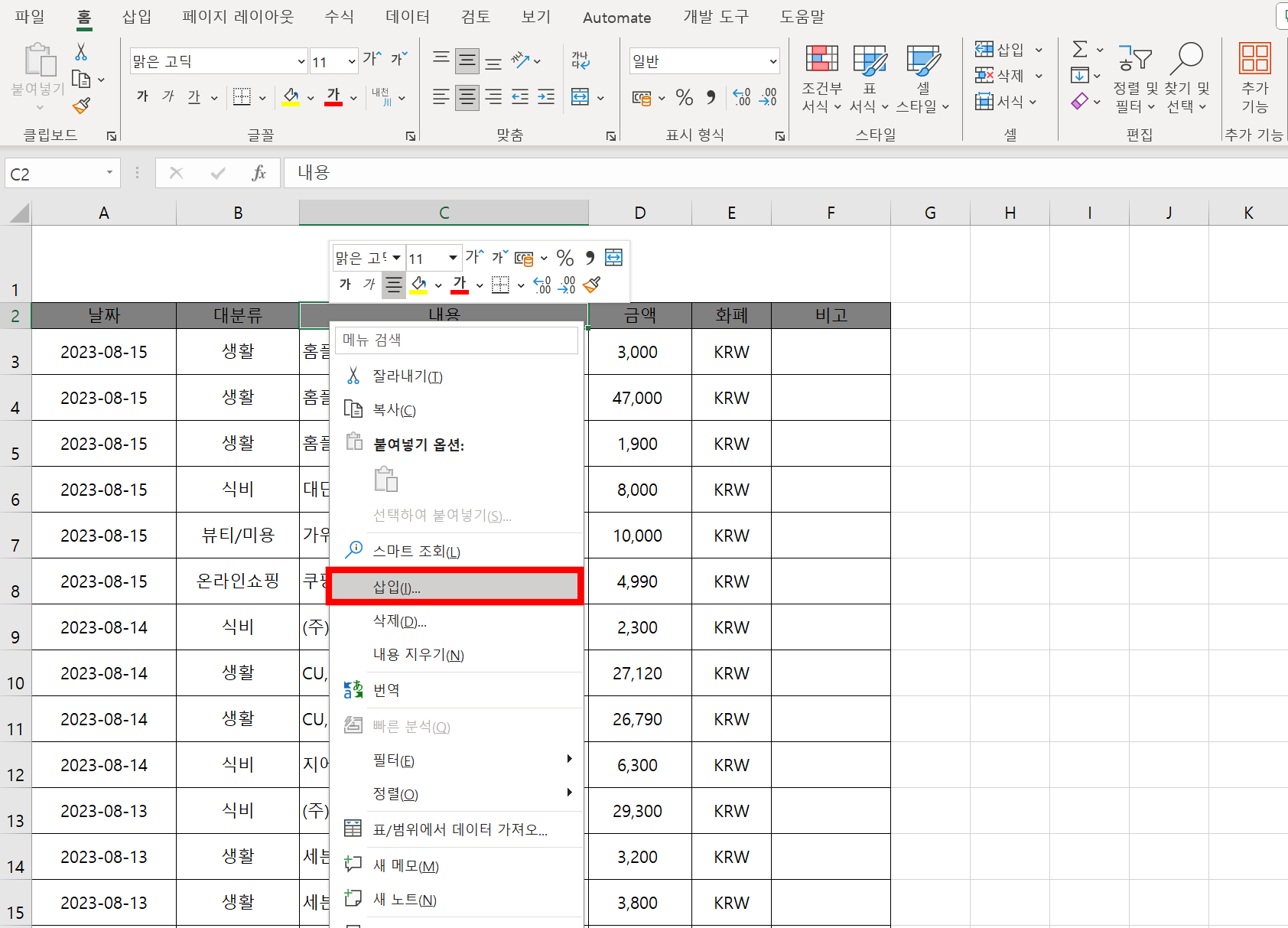Click Merge and Center icon in ribbon
Image resolution: width=1288 pixels, height=928 pixels.
581,97
